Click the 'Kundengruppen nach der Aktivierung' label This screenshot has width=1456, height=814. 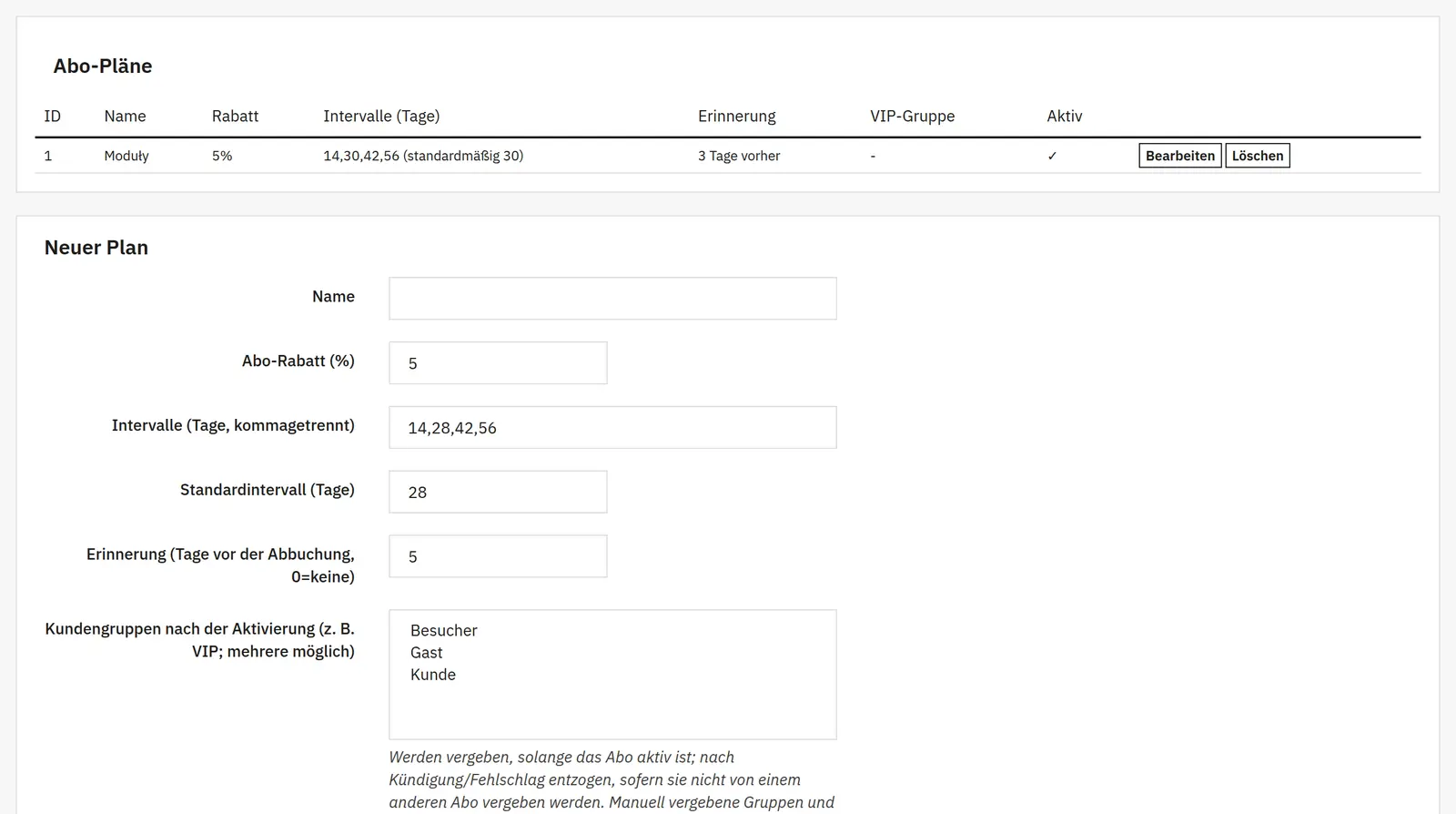click(x=200, y=640)
